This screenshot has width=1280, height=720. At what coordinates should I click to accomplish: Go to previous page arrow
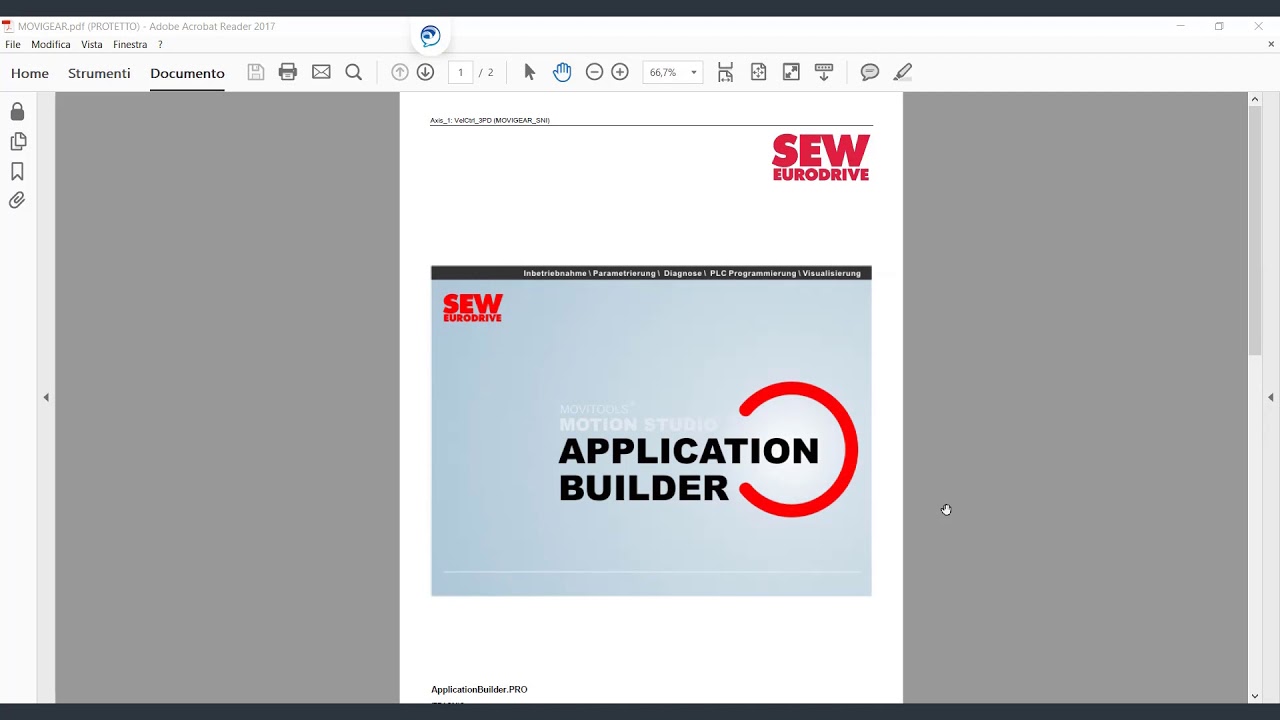pos(399,72)
